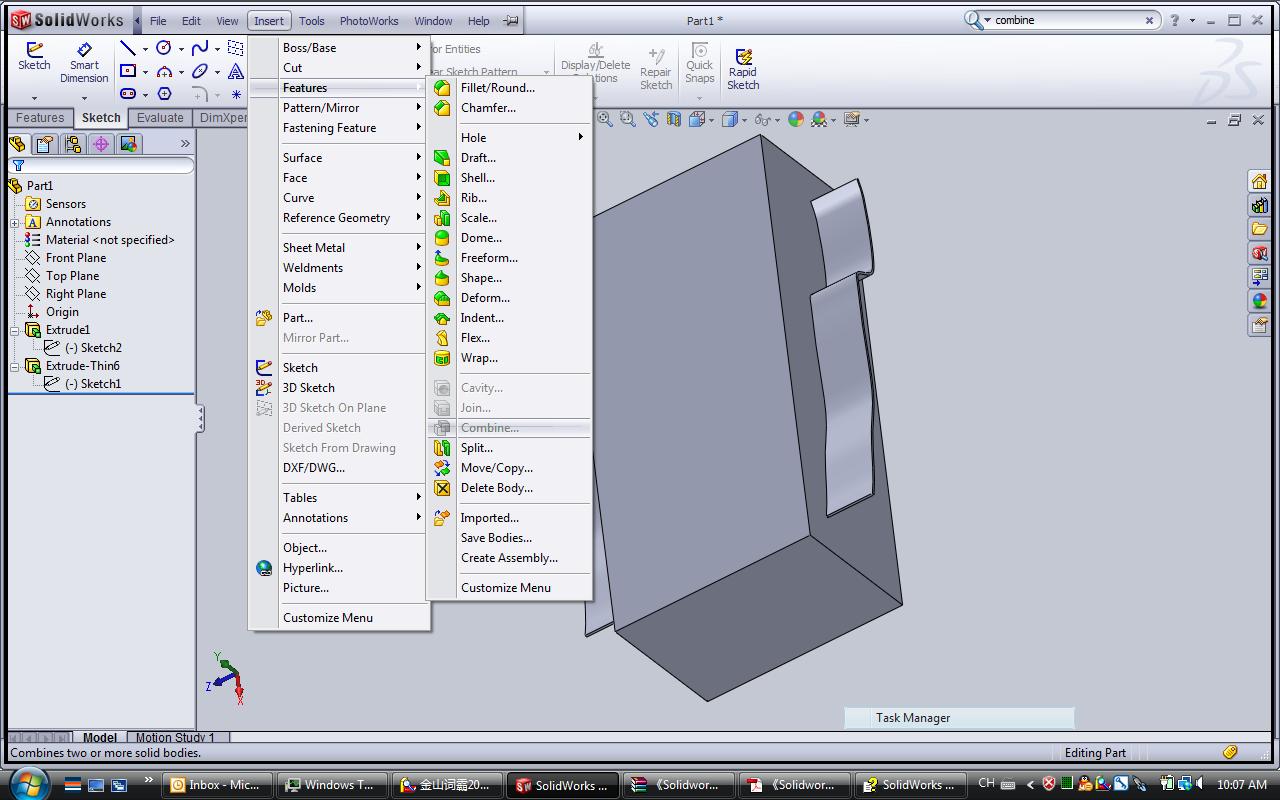Open the FeatureManager design tree tab
1280x800 pixels.
[17, 144]
